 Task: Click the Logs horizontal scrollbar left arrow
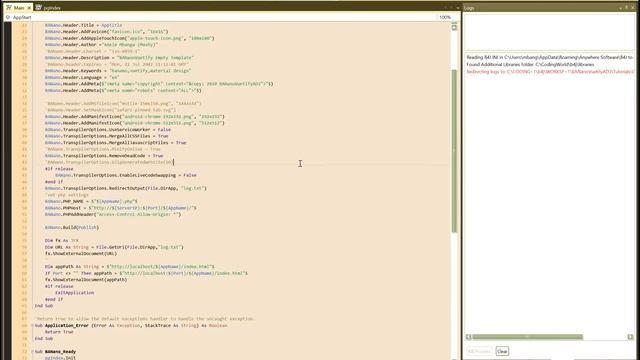click(x=469, y=337)
